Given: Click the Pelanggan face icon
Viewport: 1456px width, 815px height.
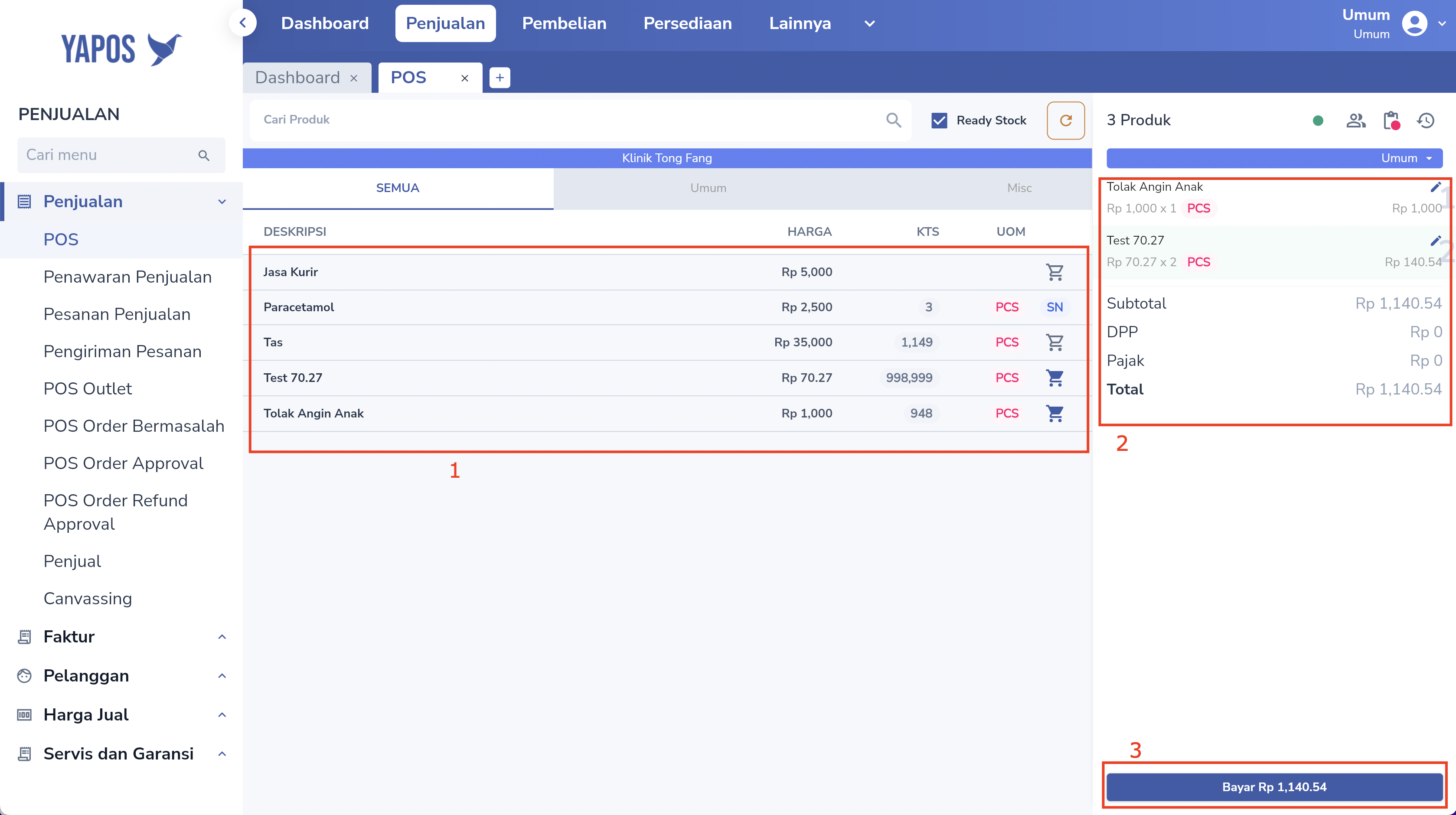Looking at the screenshot, I should tap(24, 675).
